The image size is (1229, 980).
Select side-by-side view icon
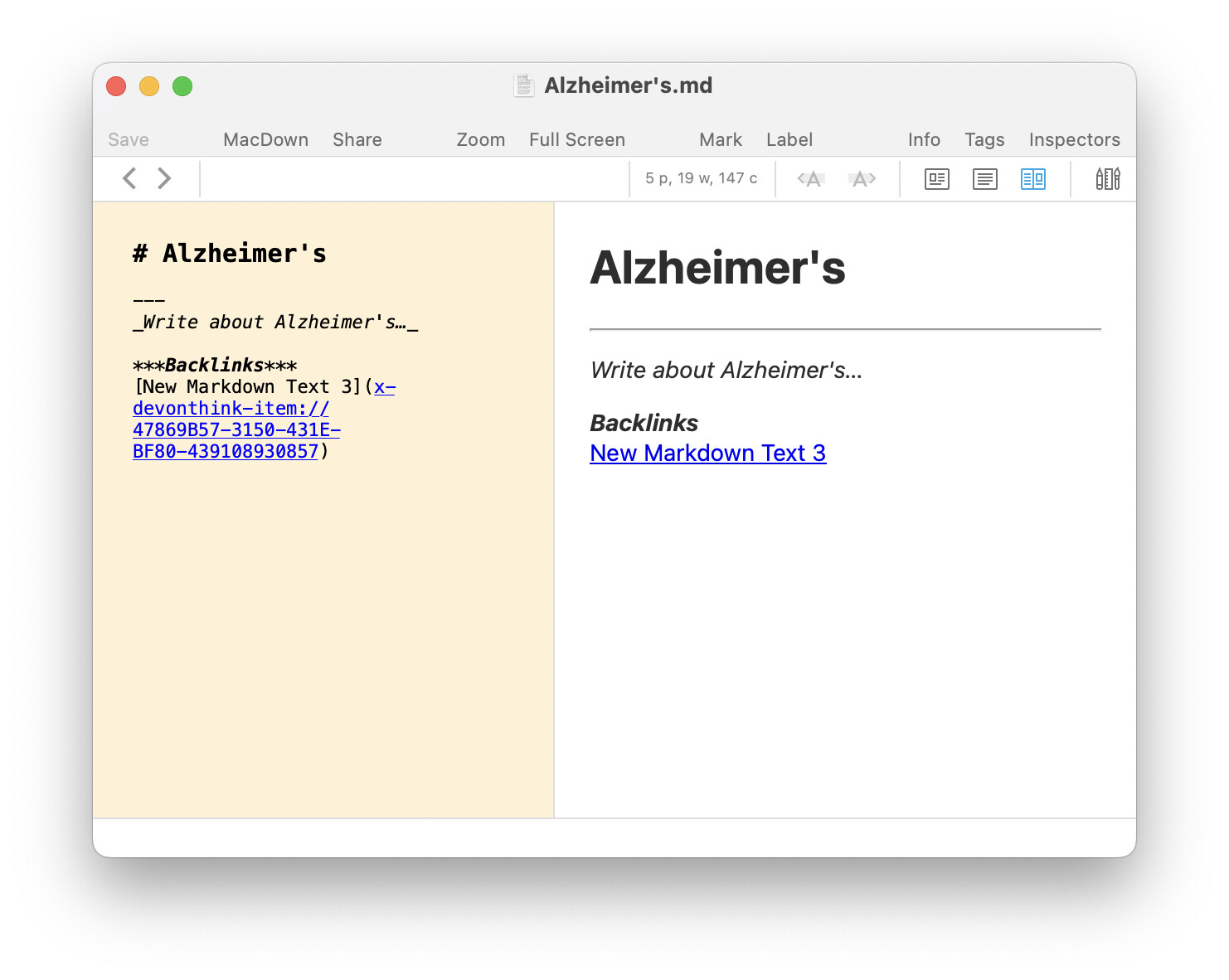tap(1033, 179)
